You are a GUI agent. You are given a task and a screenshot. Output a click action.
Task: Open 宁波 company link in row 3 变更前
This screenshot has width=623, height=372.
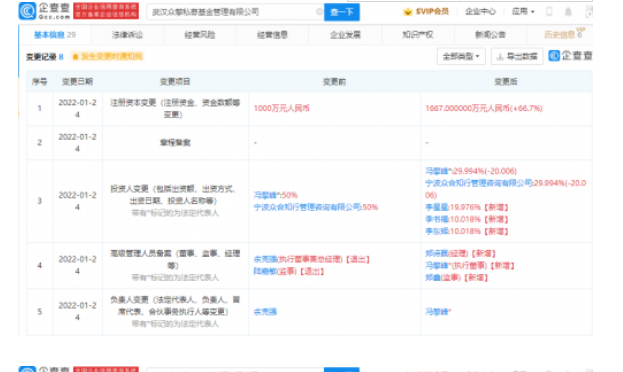click(x=307, y=207)
